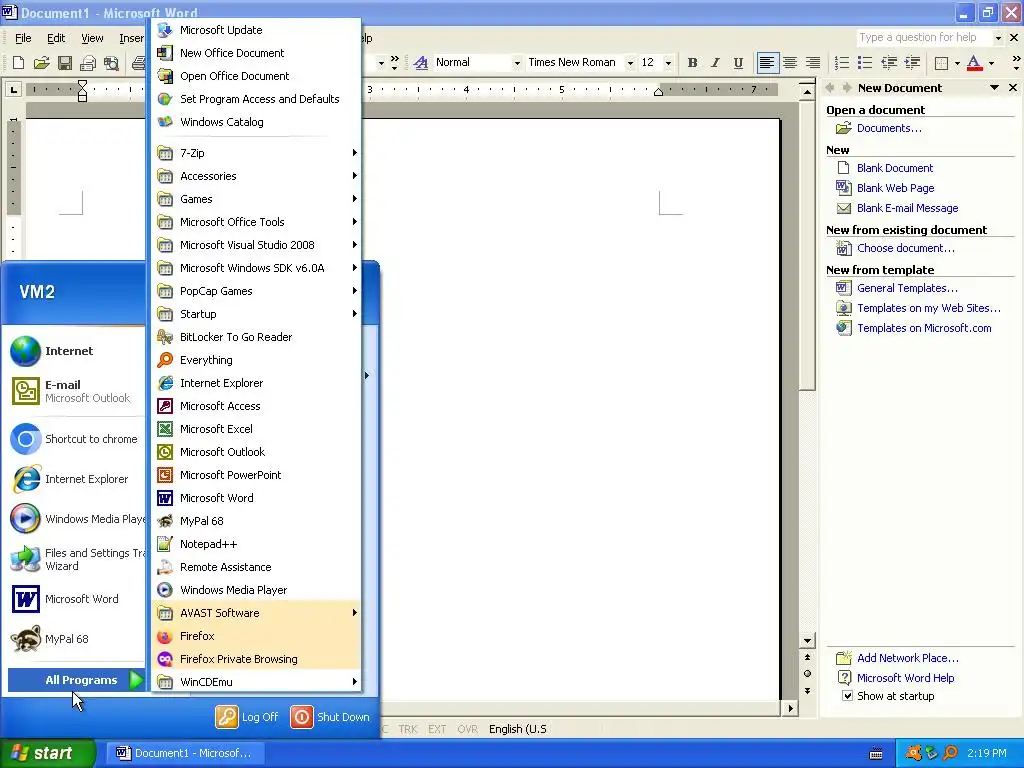Open border style dropdown arrow
Viewport: 1024px width, 768px height.
(957, 63)
